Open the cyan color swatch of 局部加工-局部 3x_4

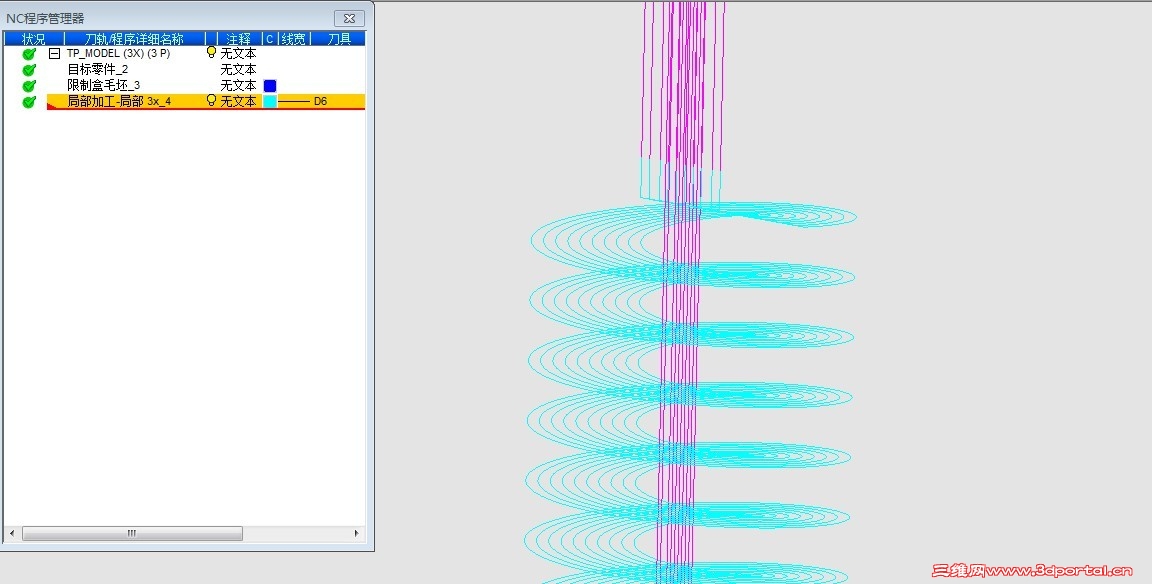pos(270,101)
